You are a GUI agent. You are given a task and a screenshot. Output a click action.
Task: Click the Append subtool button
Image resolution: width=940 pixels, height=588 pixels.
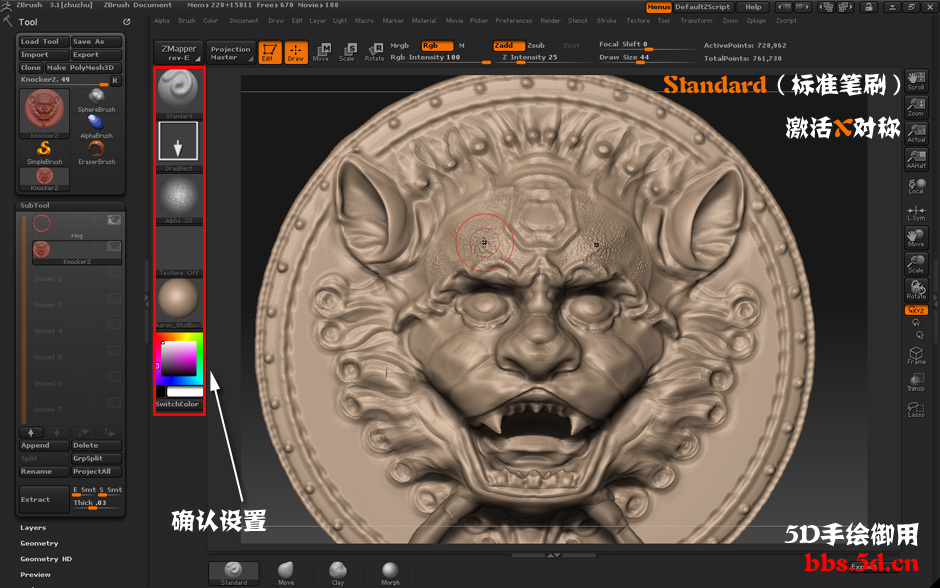click(44, 445)
